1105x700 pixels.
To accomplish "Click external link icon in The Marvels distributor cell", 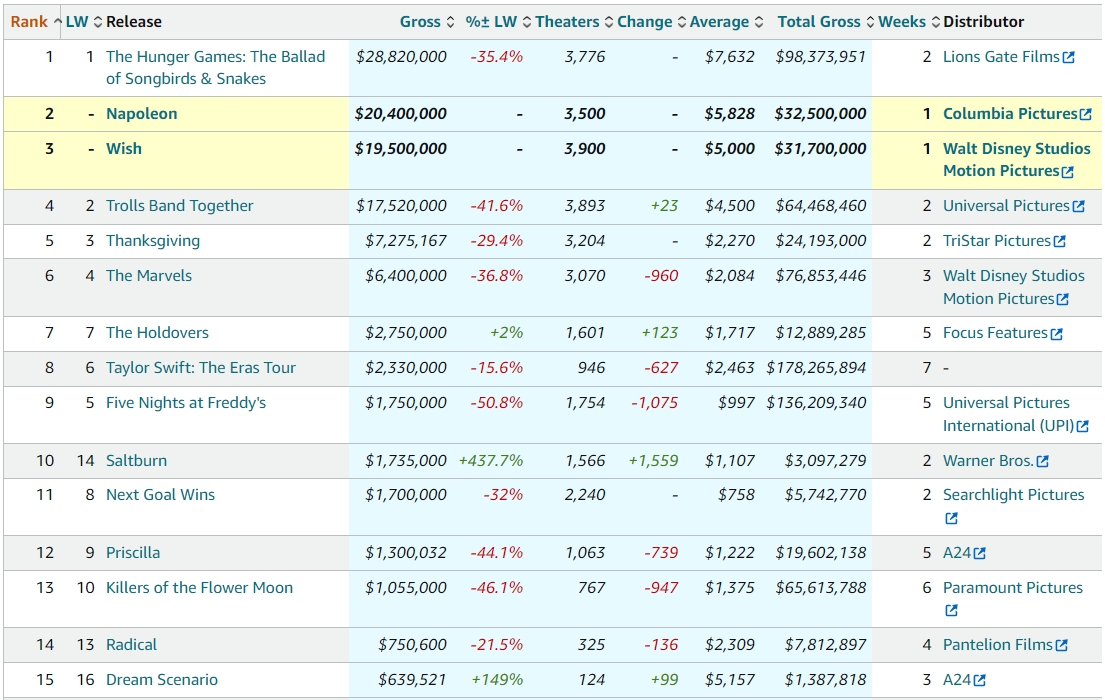I will tap(1063, 300).
